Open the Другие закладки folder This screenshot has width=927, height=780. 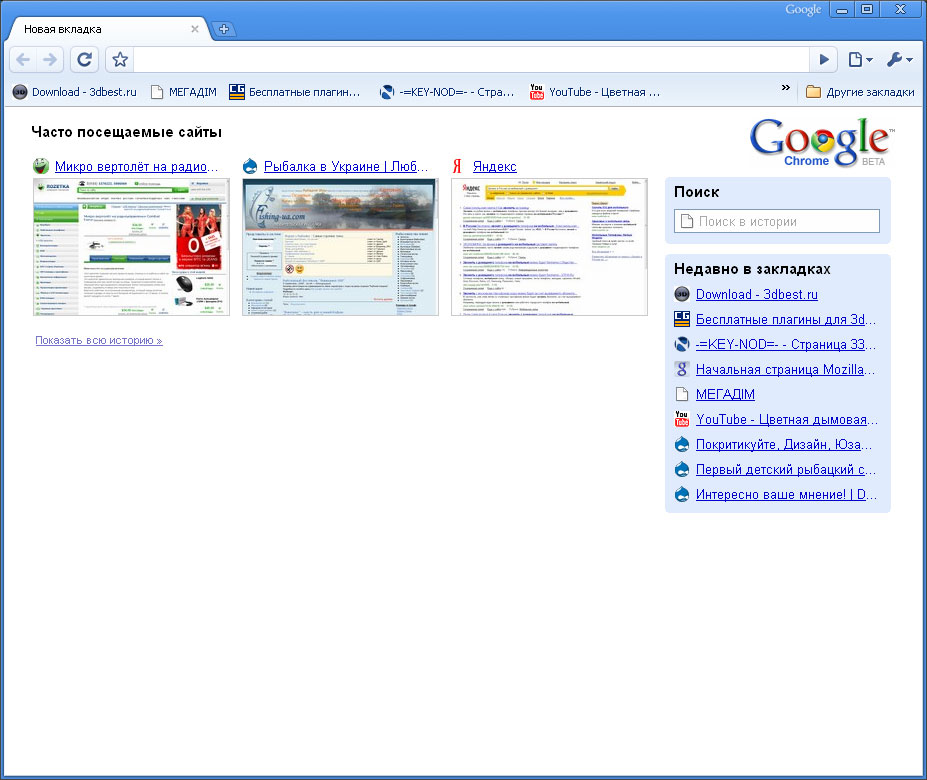pos(860,92)
